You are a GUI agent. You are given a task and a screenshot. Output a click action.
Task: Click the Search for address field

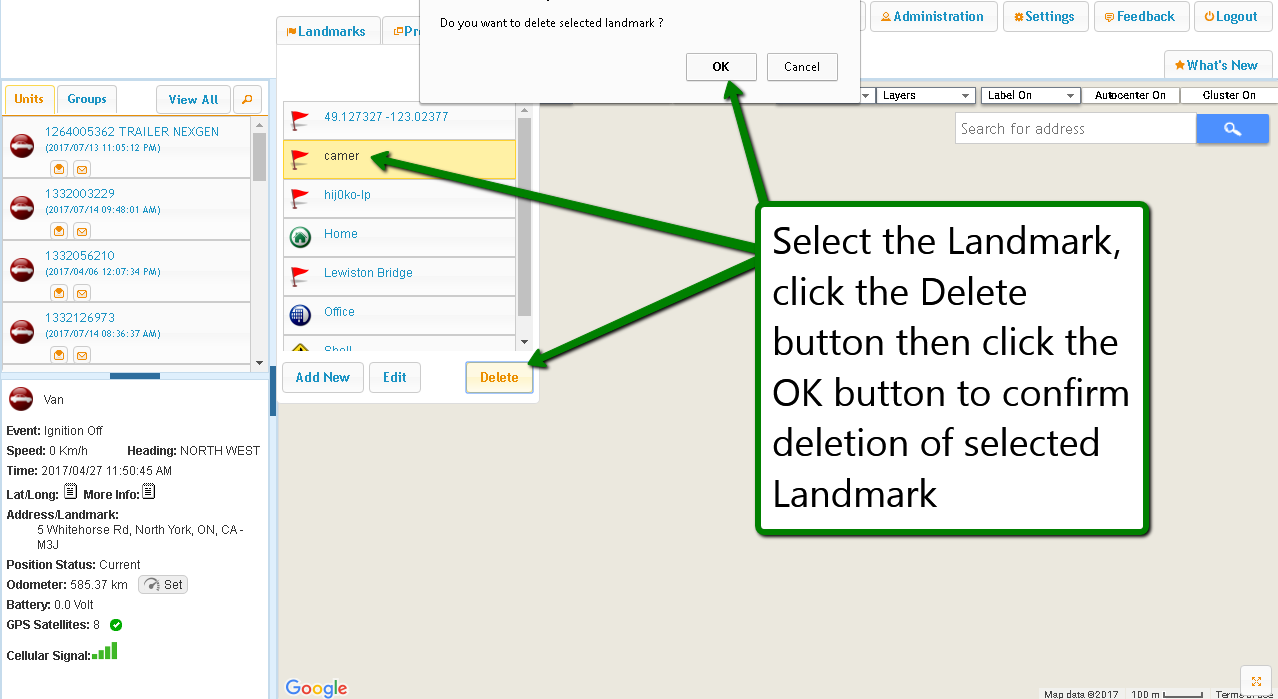(1075, 129)
